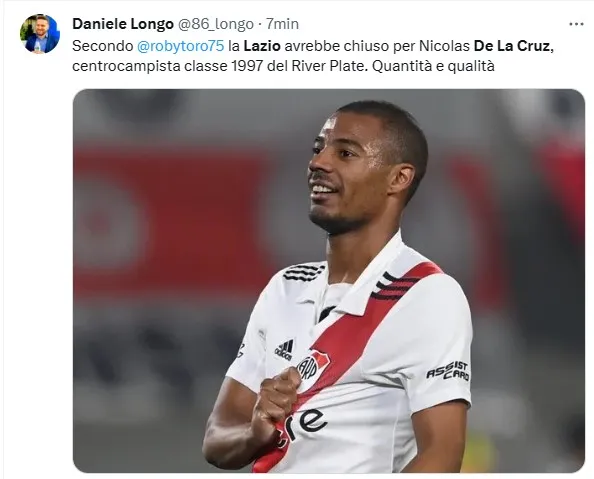Screen dimensions: 594x479
Task: Click the text centrocampista classe 1997
Action: (167, 66)
